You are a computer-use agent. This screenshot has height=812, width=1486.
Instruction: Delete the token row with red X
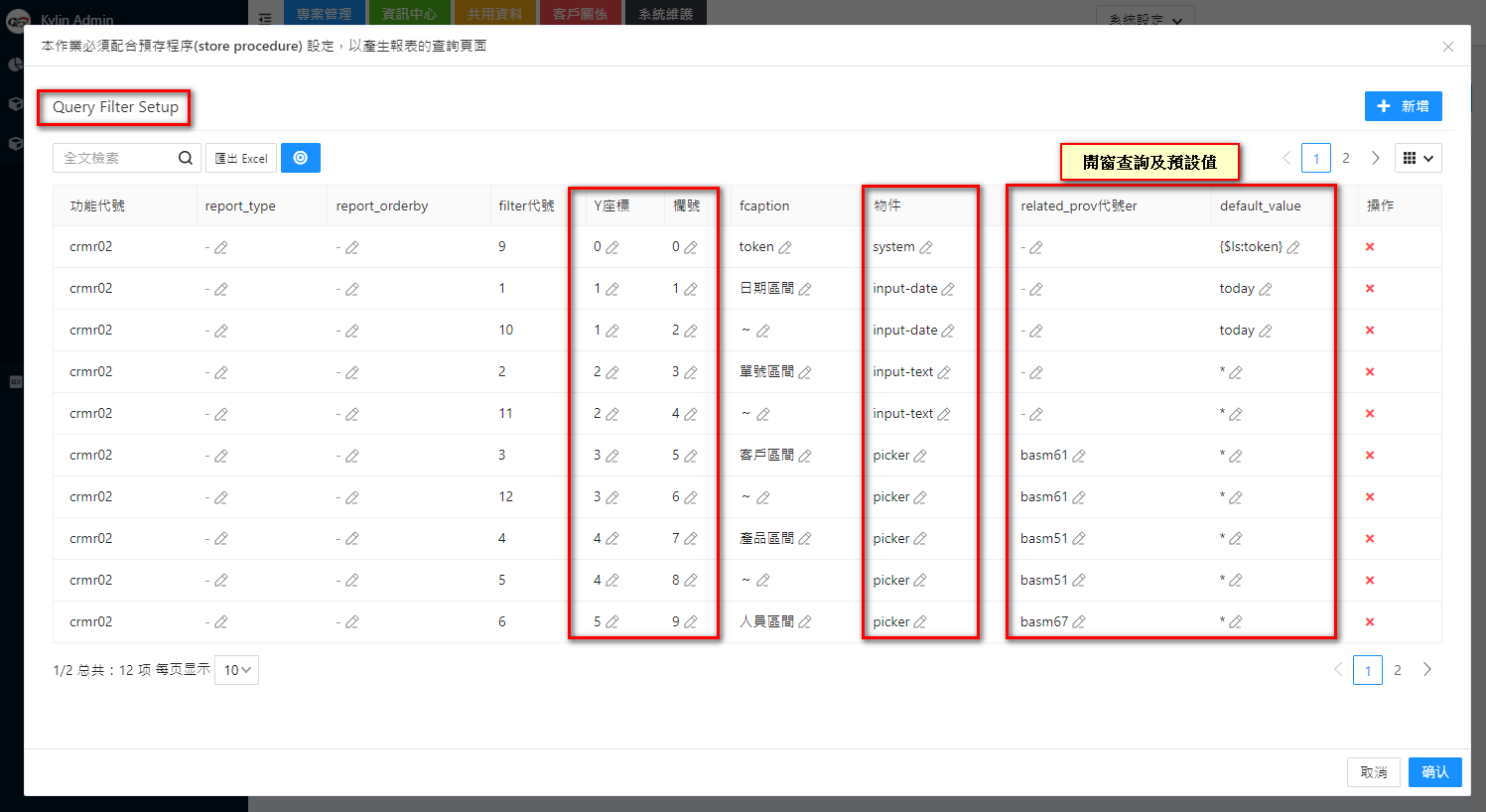tap(1370, 247)
